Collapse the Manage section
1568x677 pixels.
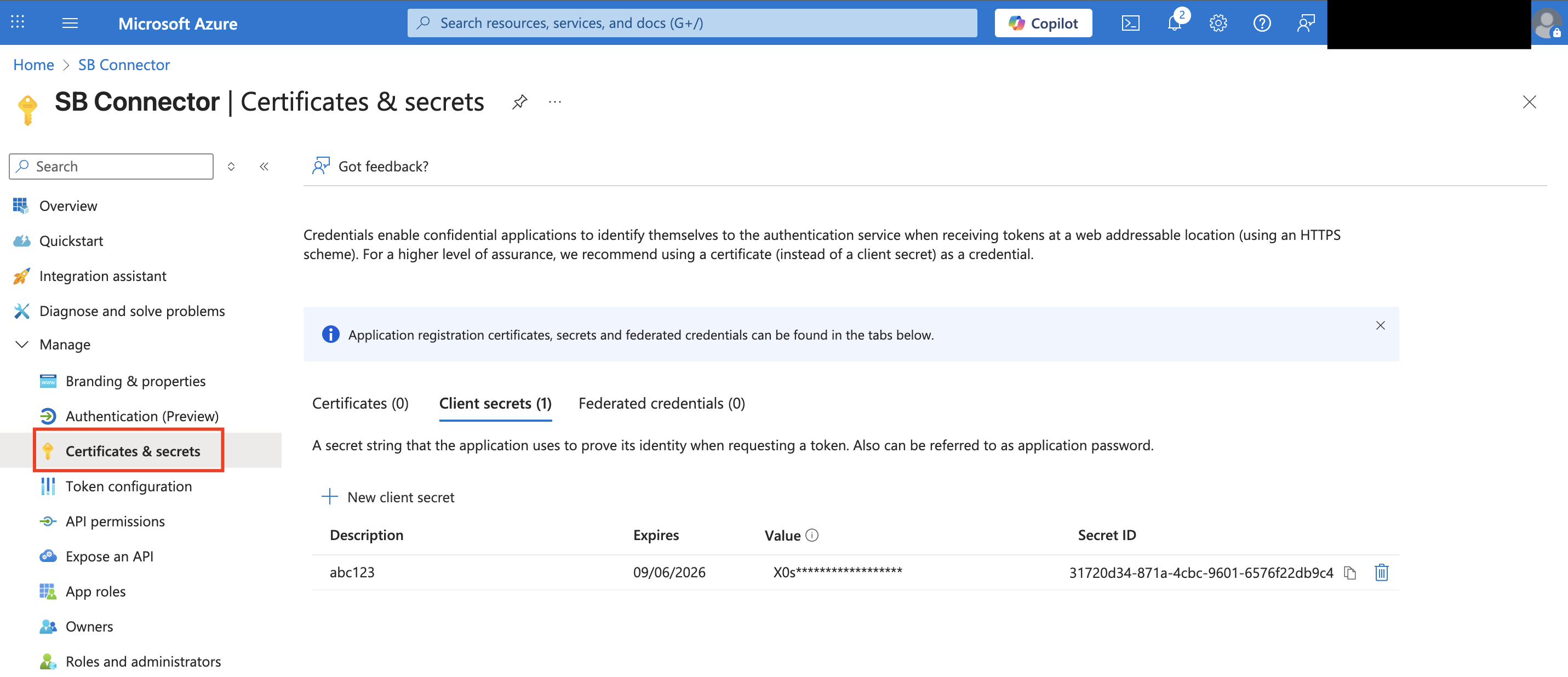click(22, 345)
